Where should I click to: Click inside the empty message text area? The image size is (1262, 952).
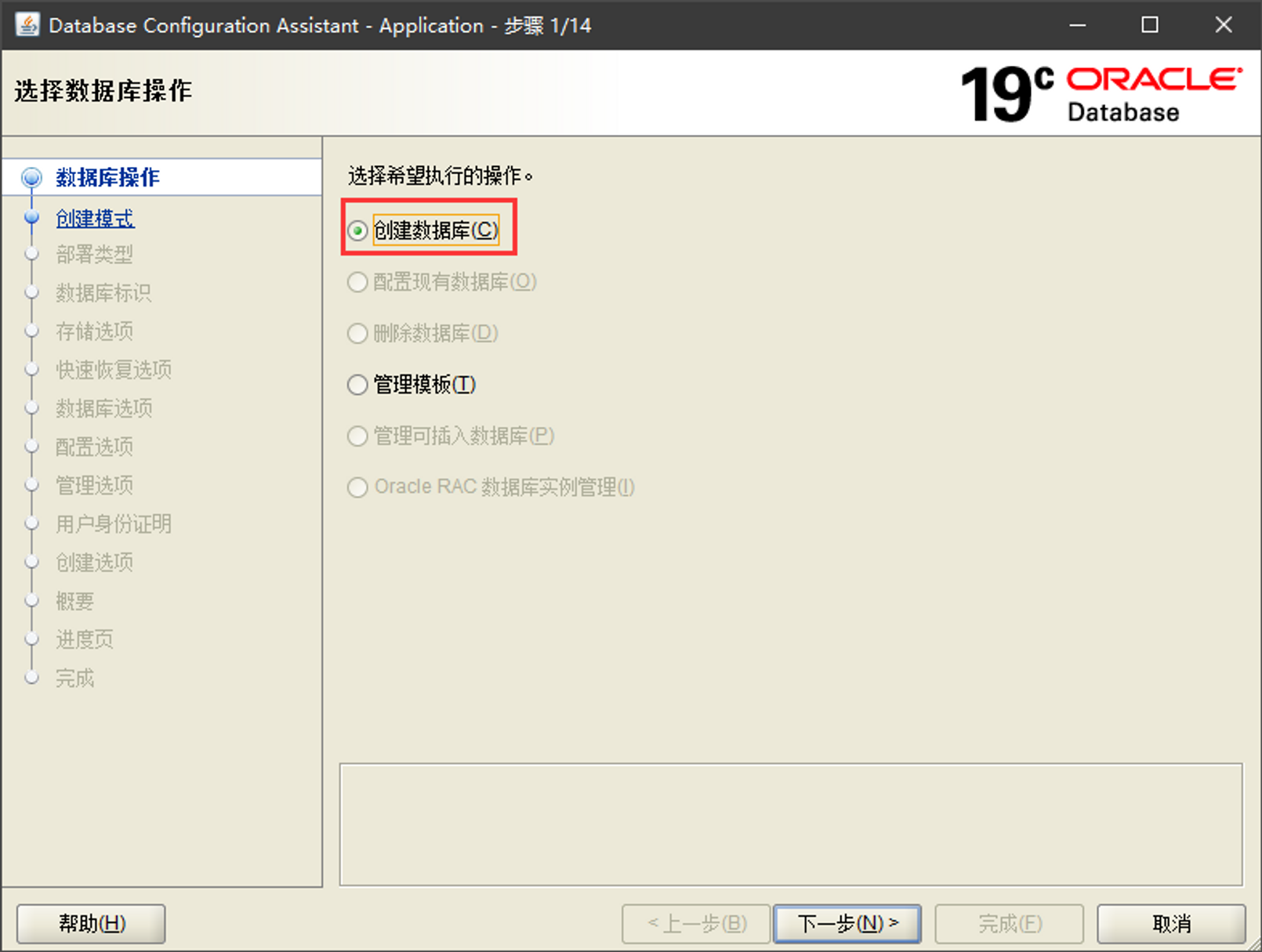pyautogui.click(x=790, y=824)
